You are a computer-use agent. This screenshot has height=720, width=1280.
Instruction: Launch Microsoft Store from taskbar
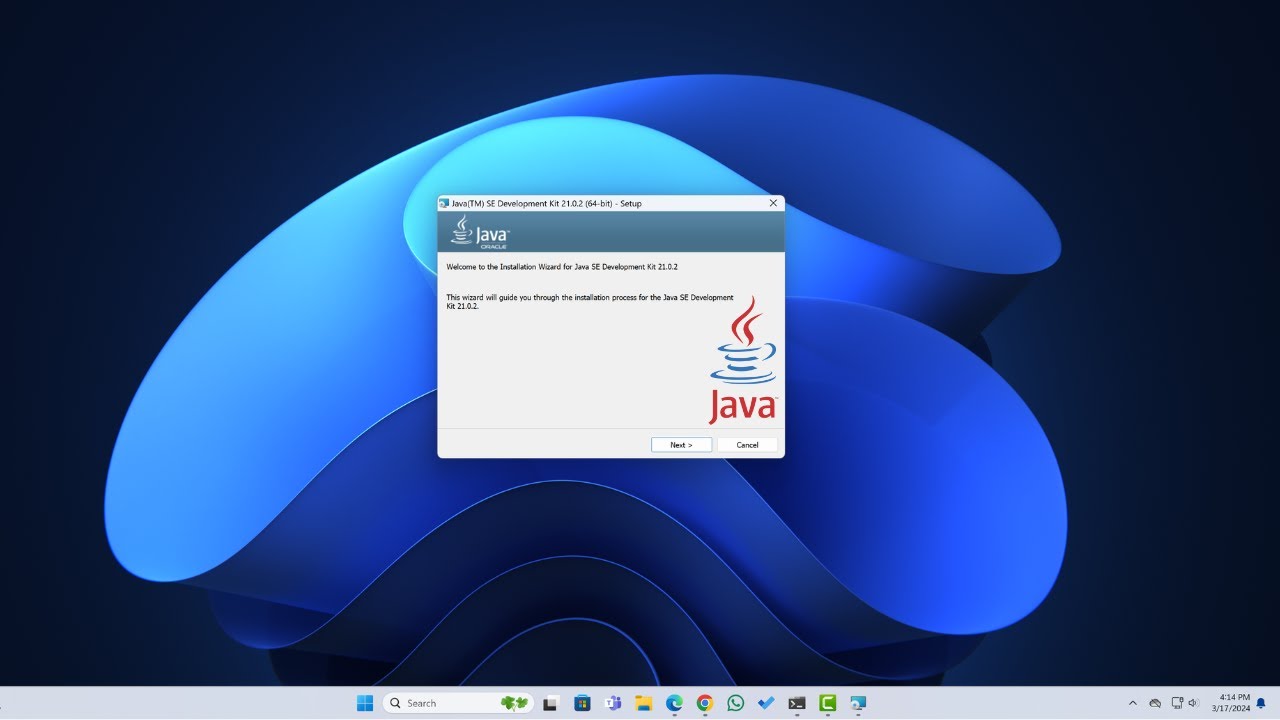pyautogui.click(x=582, y=703)
